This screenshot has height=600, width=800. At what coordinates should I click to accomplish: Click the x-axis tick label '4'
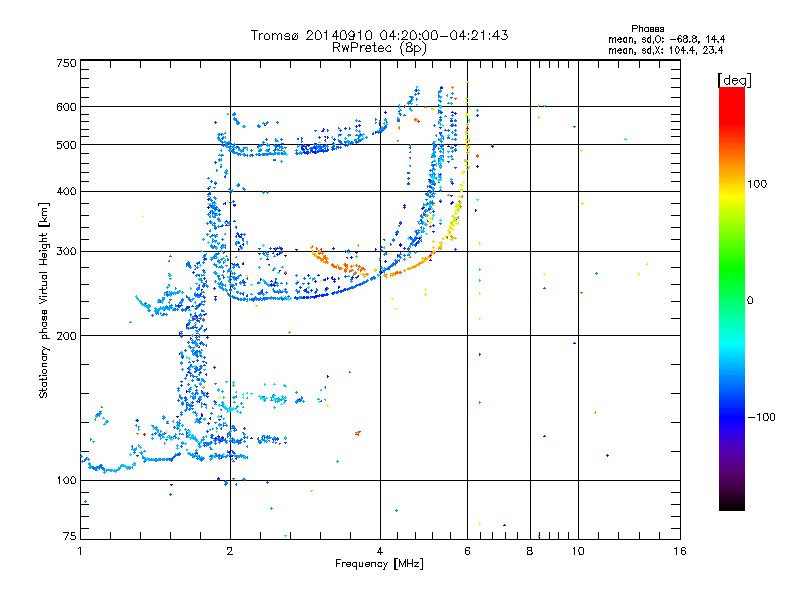click(380, 551)
